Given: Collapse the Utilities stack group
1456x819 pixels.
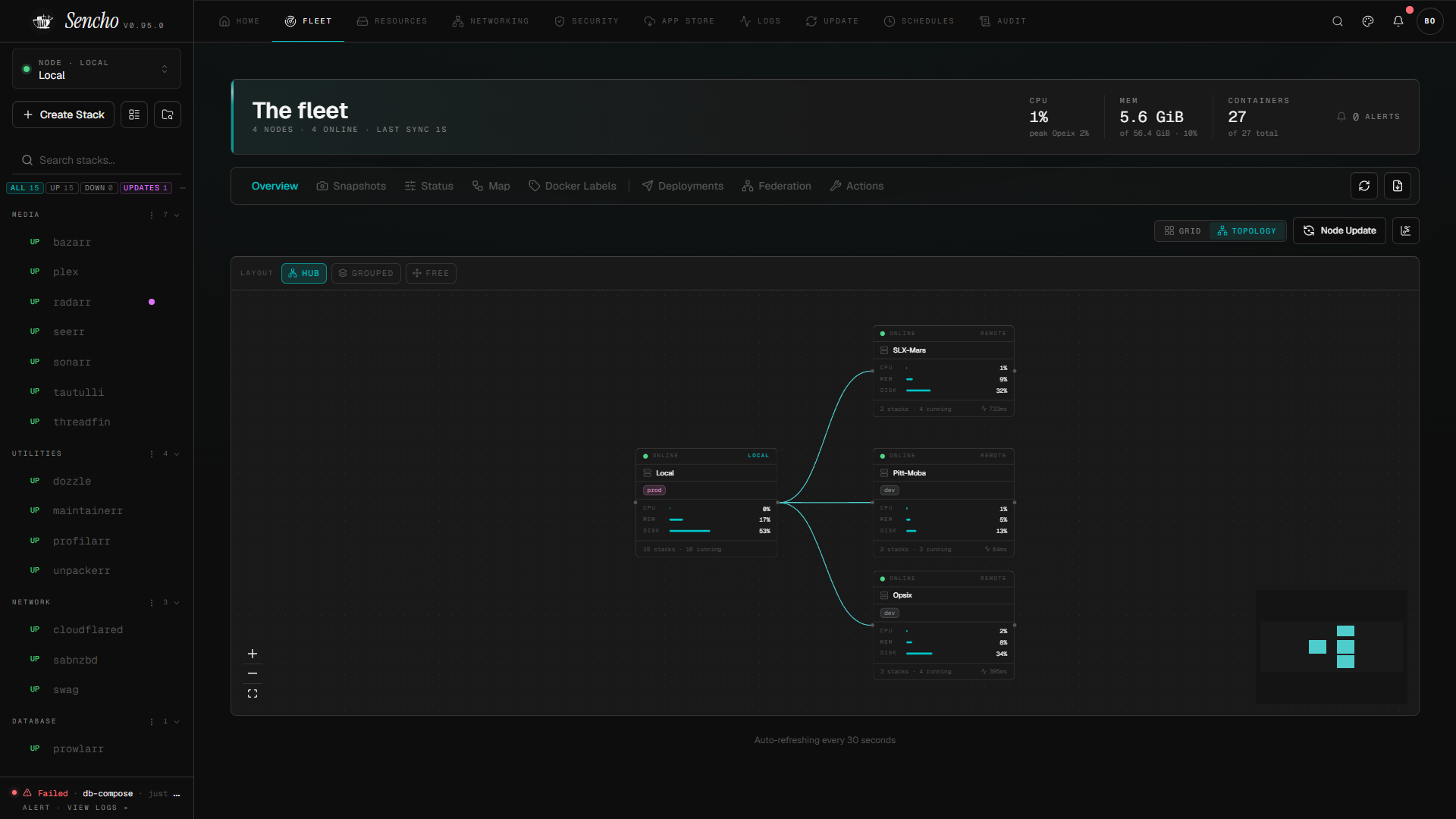Looking at the screenshot, I should (177, 453).
